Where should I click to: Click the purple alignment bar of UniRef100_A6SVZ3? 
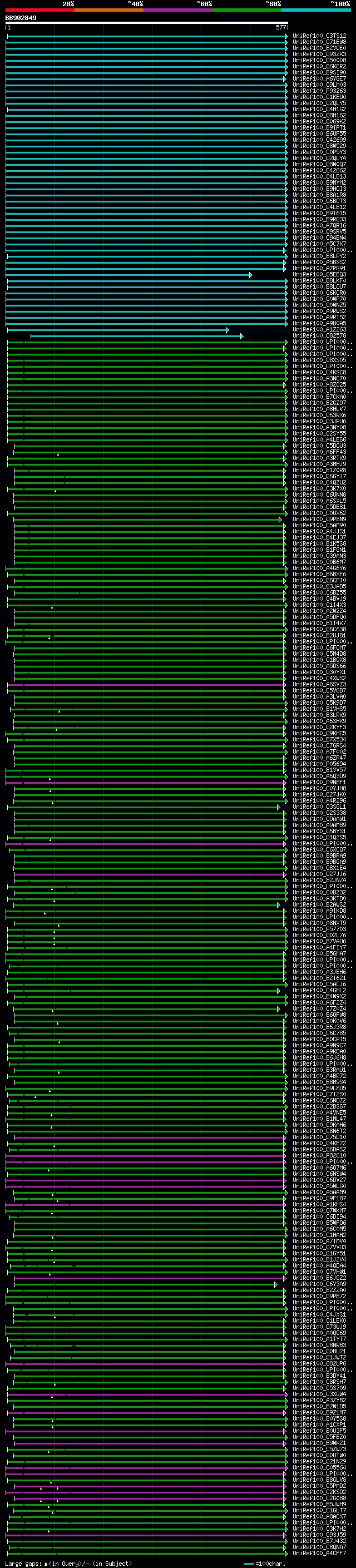click(x=147, y=685)
